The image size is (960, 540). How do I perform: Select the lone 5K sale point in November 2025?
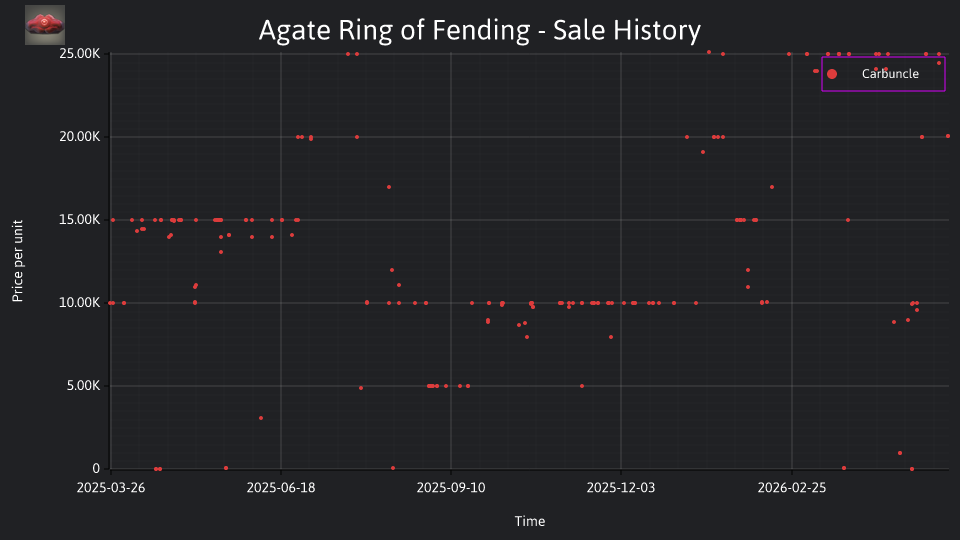[582, 386]
